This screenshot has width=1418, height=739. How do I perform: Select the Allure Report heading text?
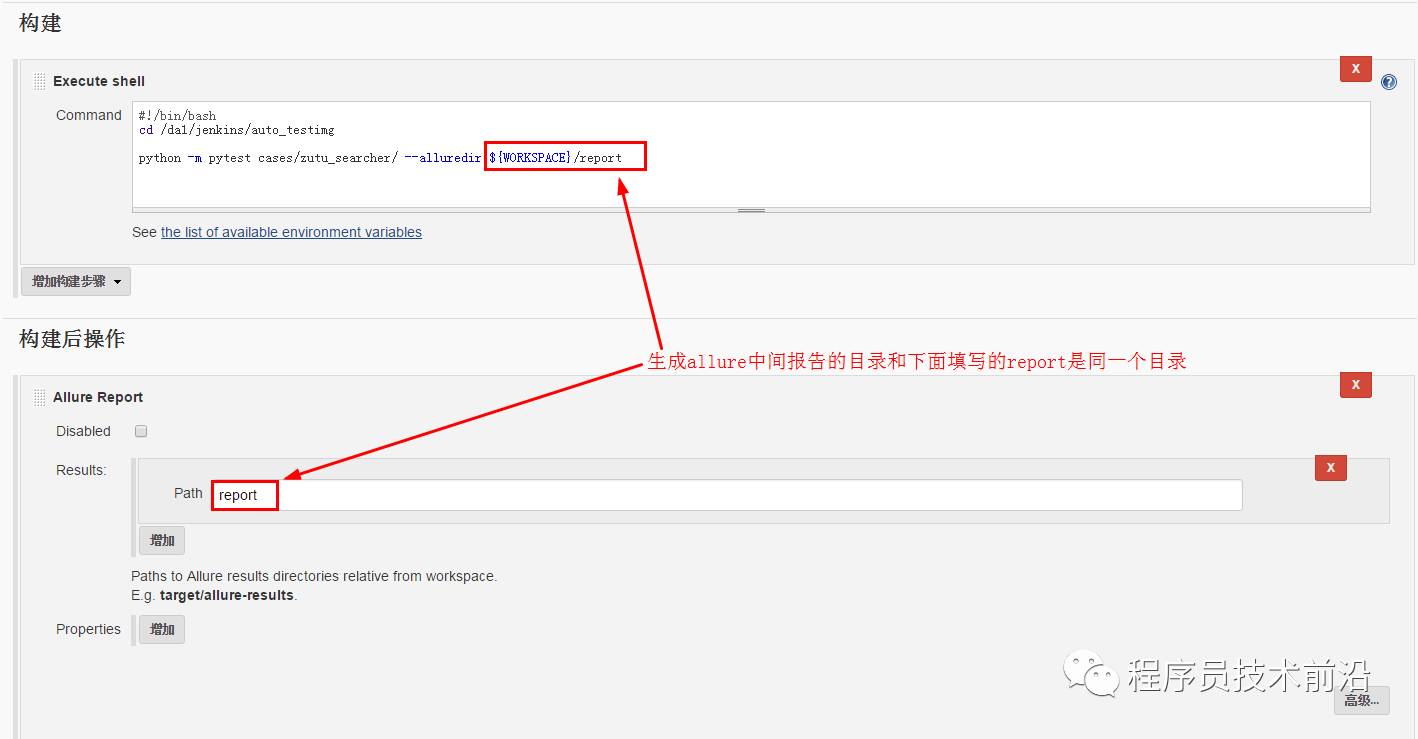(98, 397)
